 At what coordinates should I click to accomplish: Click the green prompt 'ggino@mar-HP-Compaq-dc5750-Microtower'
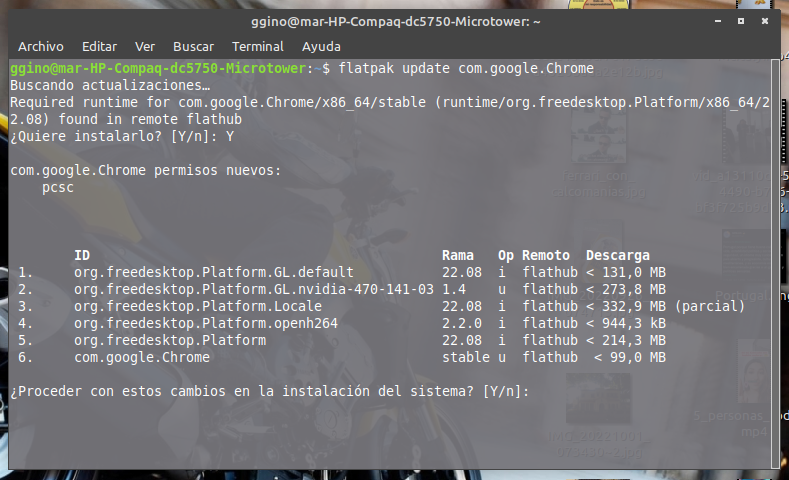[x=158, y=68]
